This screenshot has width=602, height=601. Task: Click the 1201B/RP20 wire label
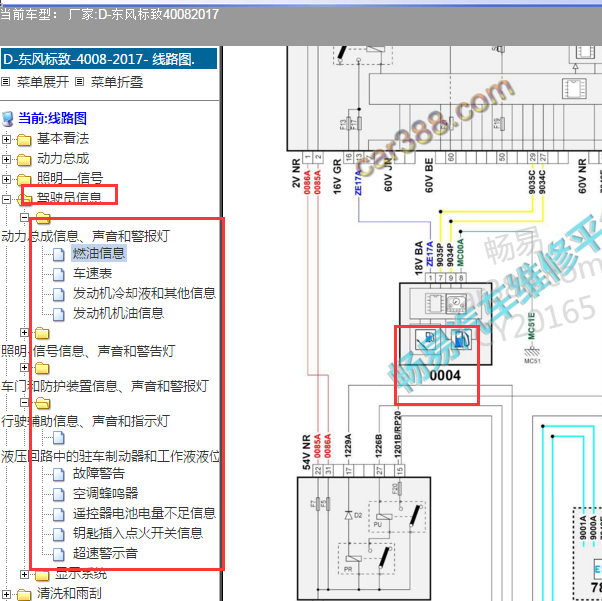398,434
